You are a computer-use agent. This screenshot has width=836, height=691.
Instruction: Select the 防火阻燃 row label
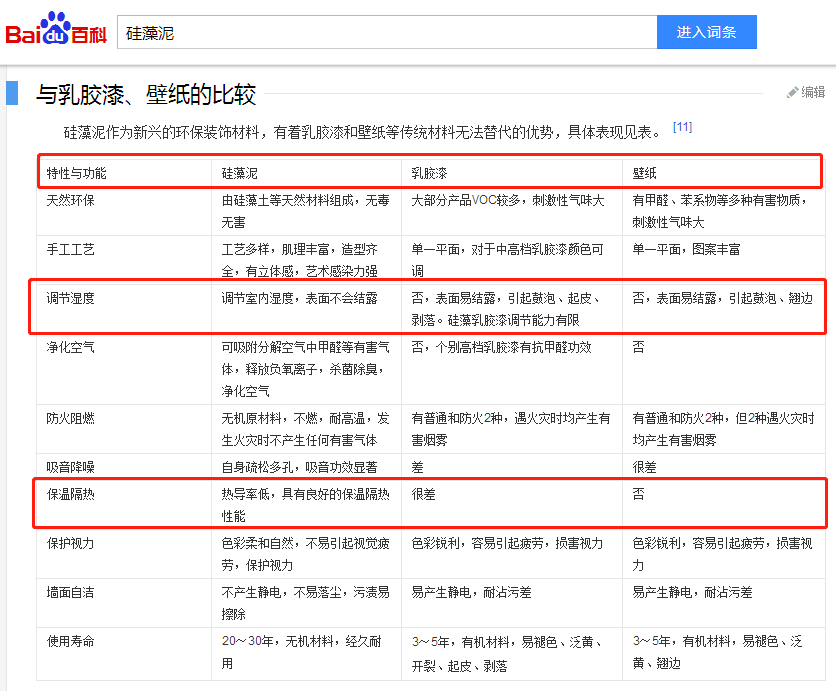pos(70,418)
